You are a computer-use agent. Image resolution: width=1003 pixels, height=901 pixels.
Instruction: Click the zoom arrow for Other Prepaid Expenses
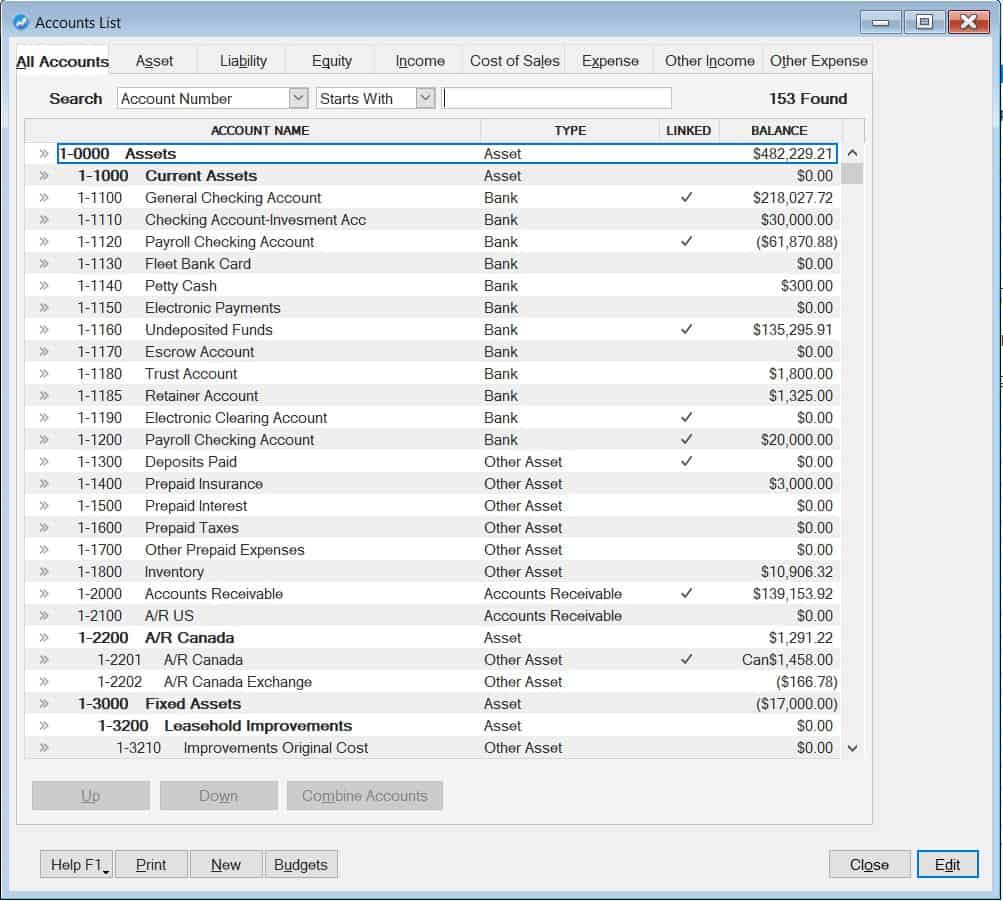pyautogui.click(x=43, y=550)
